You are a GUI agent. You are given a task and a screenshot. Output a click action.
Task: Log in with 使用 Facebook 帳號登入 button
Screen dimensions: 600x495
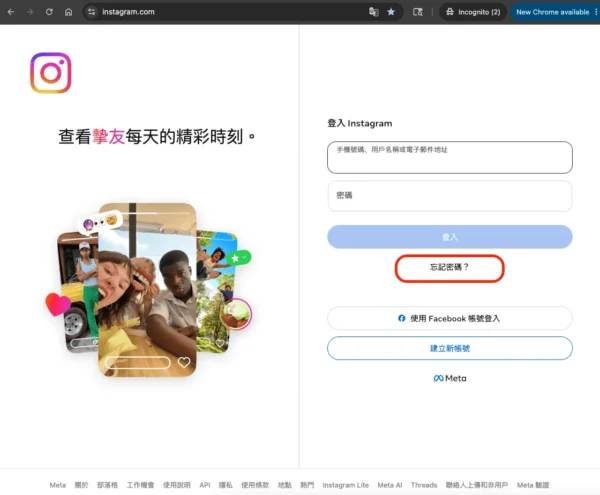point(450,318)
